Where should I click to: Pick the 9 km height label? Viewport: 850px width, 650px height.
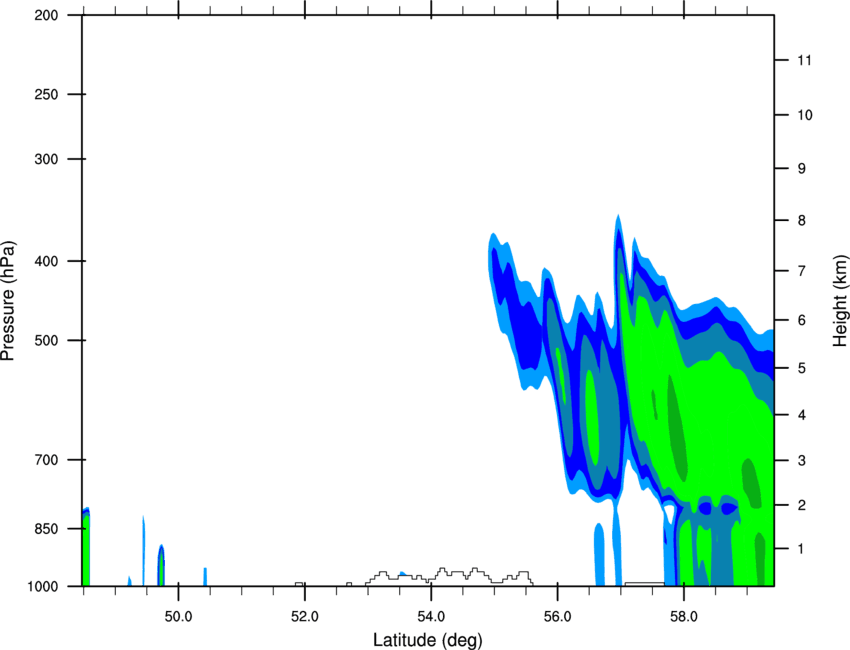802,169
